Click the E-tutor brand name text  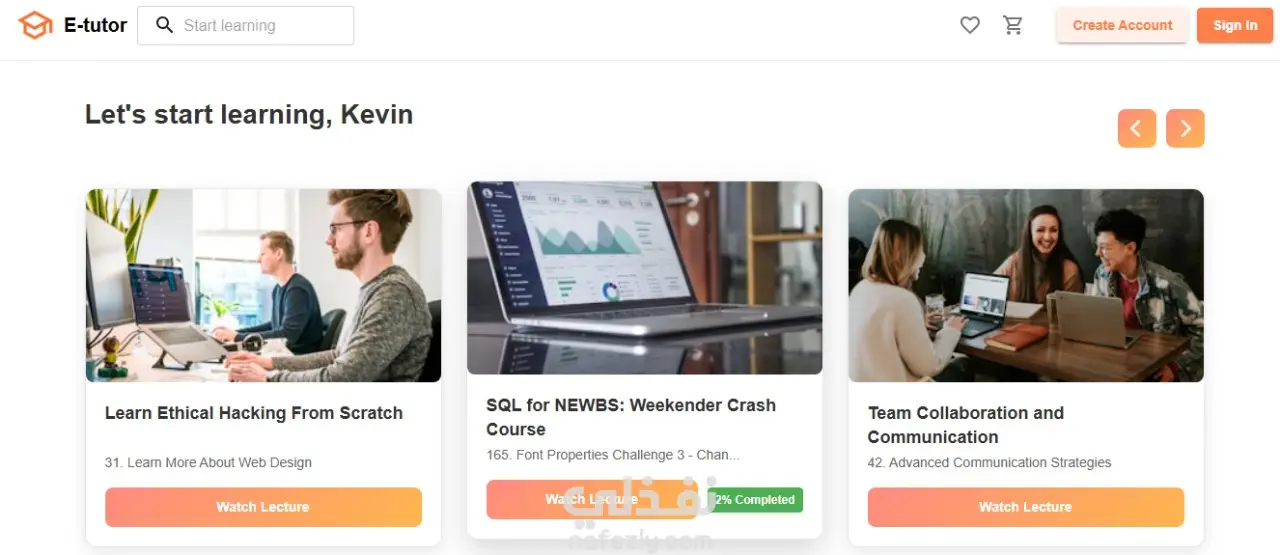coord(95,26)
